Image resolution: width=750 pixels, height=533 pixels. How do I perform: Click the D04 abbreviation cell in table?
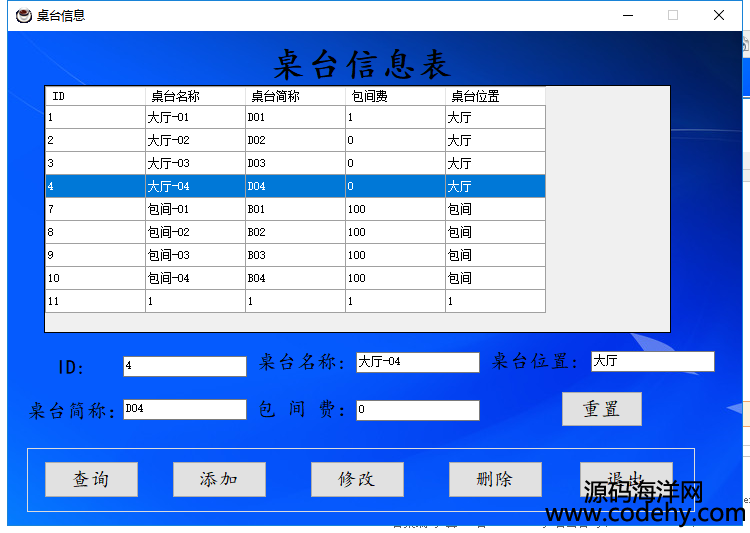(x=295, y=186)
